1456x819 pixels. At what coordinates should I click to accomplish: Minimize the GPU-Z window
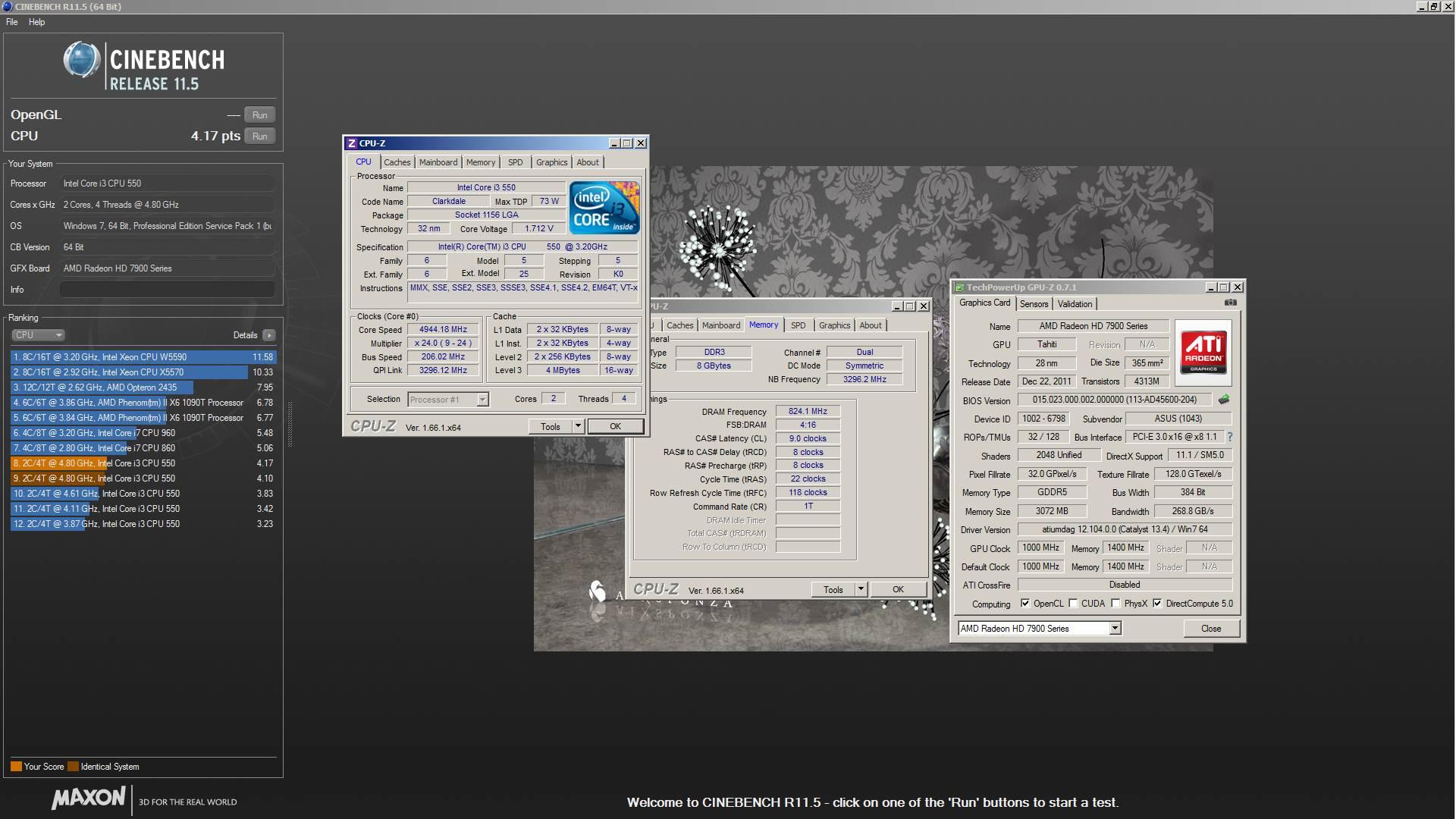tap(1211, 287)
